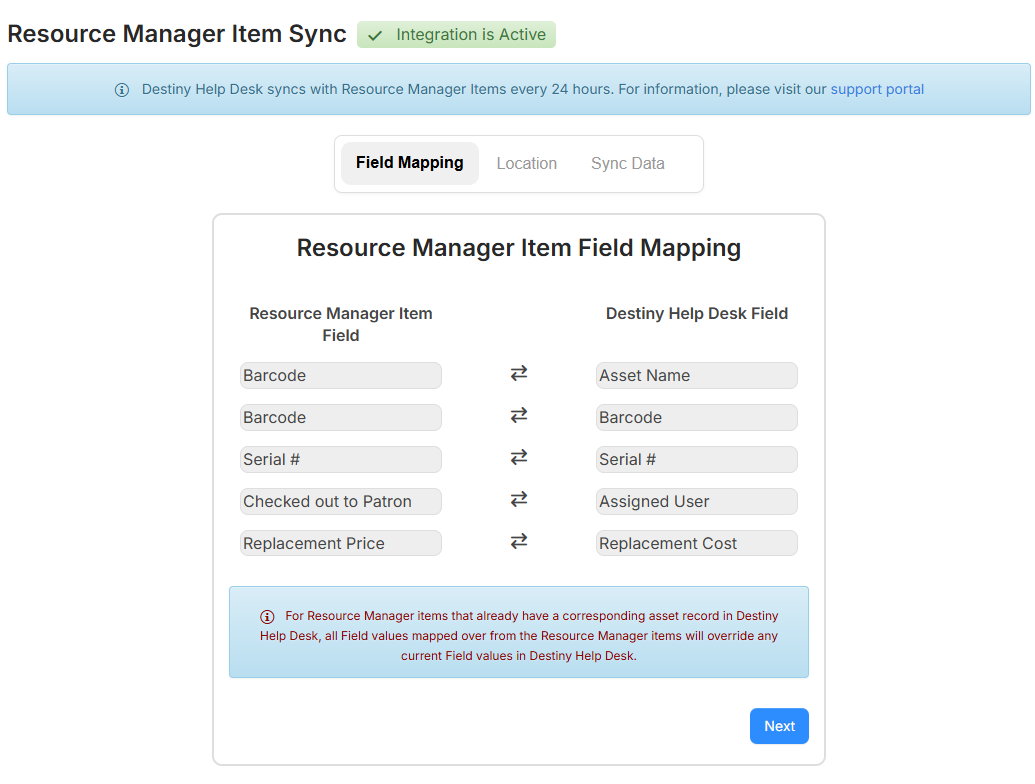The width and height of the screenshot is (1035, 784).
Task: Click the sync arrows between the two Barcode fields
Action: 519,416
